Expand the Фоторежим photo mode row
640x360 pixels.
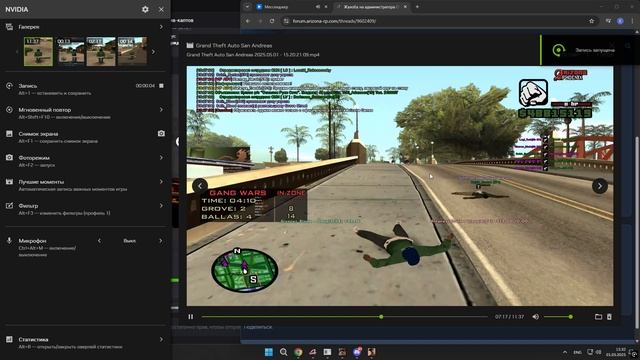tap(161, 158)
